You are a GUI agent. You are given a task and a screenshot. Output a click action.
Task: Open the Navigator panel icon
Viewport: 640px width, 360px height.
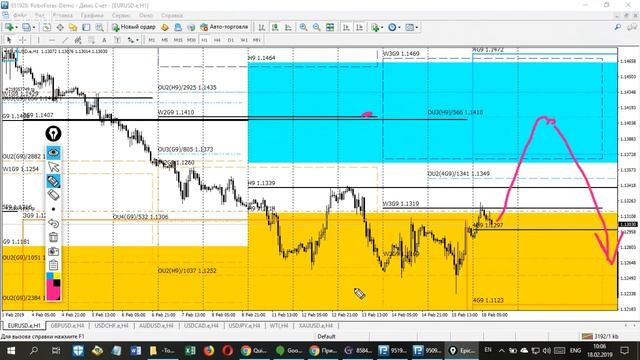pyautogui.click(x=73, y=27)
